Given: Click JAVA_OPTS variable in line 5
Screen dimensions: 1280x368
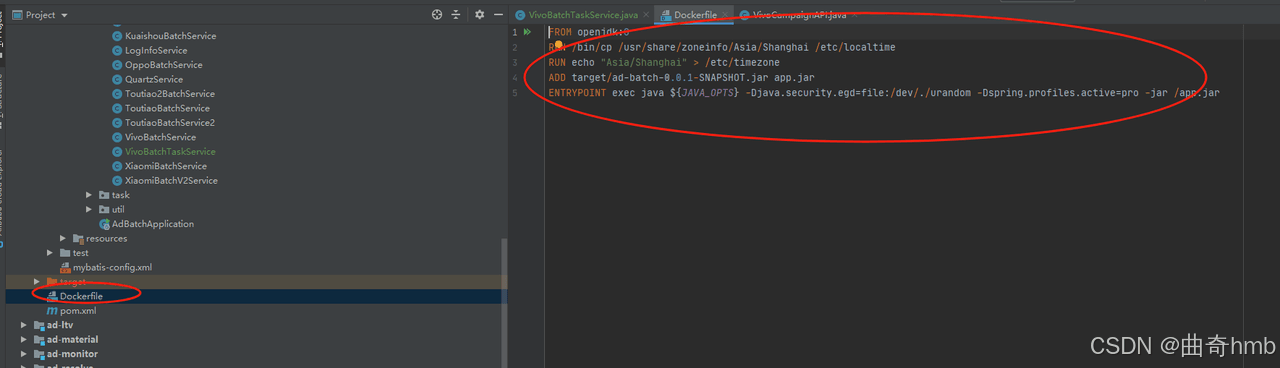Looking at the screenshot, I should tap(707, 92).
